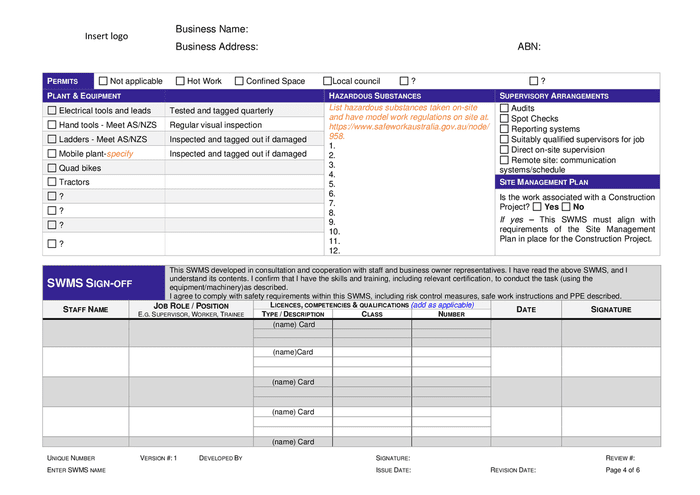The width and height of the screenshot is (700, 495).
Task: Check the Reporting systems box
Action: [504, 129]
